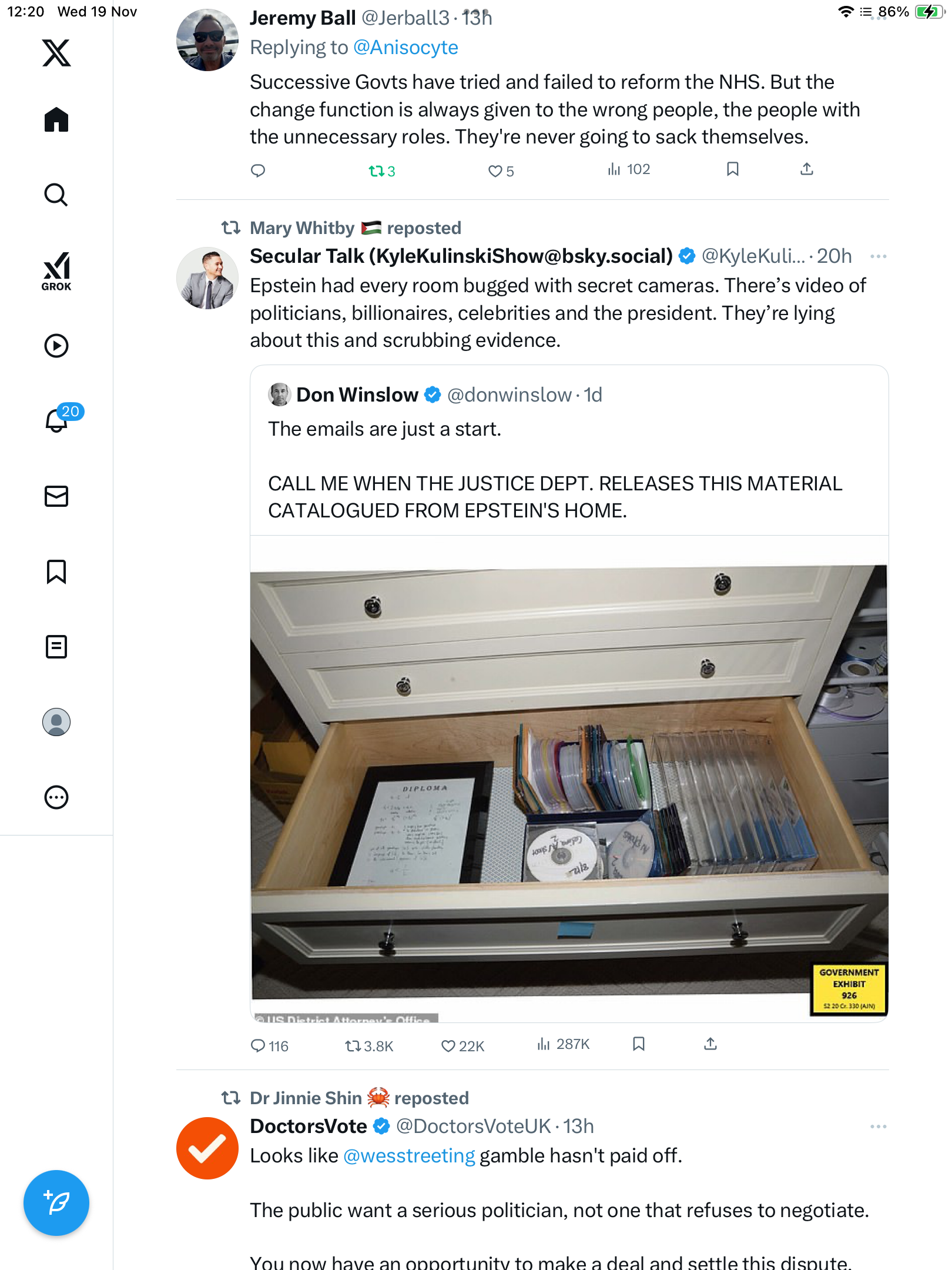
Task: Open the Search page
Action: pos(56,195)
